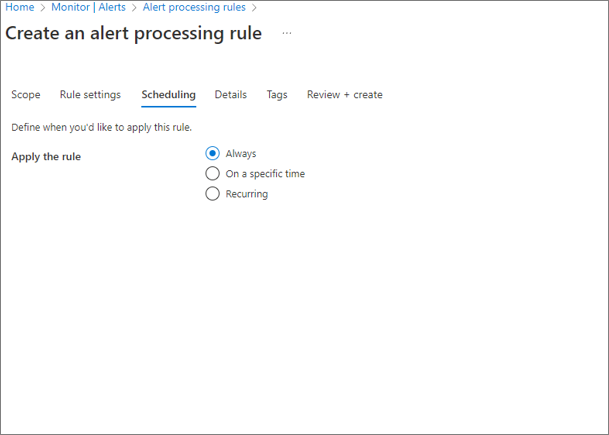Click the 'Define when you'd like' description text
This screenshot has height=435, width=609.
[x=101, y=127]
